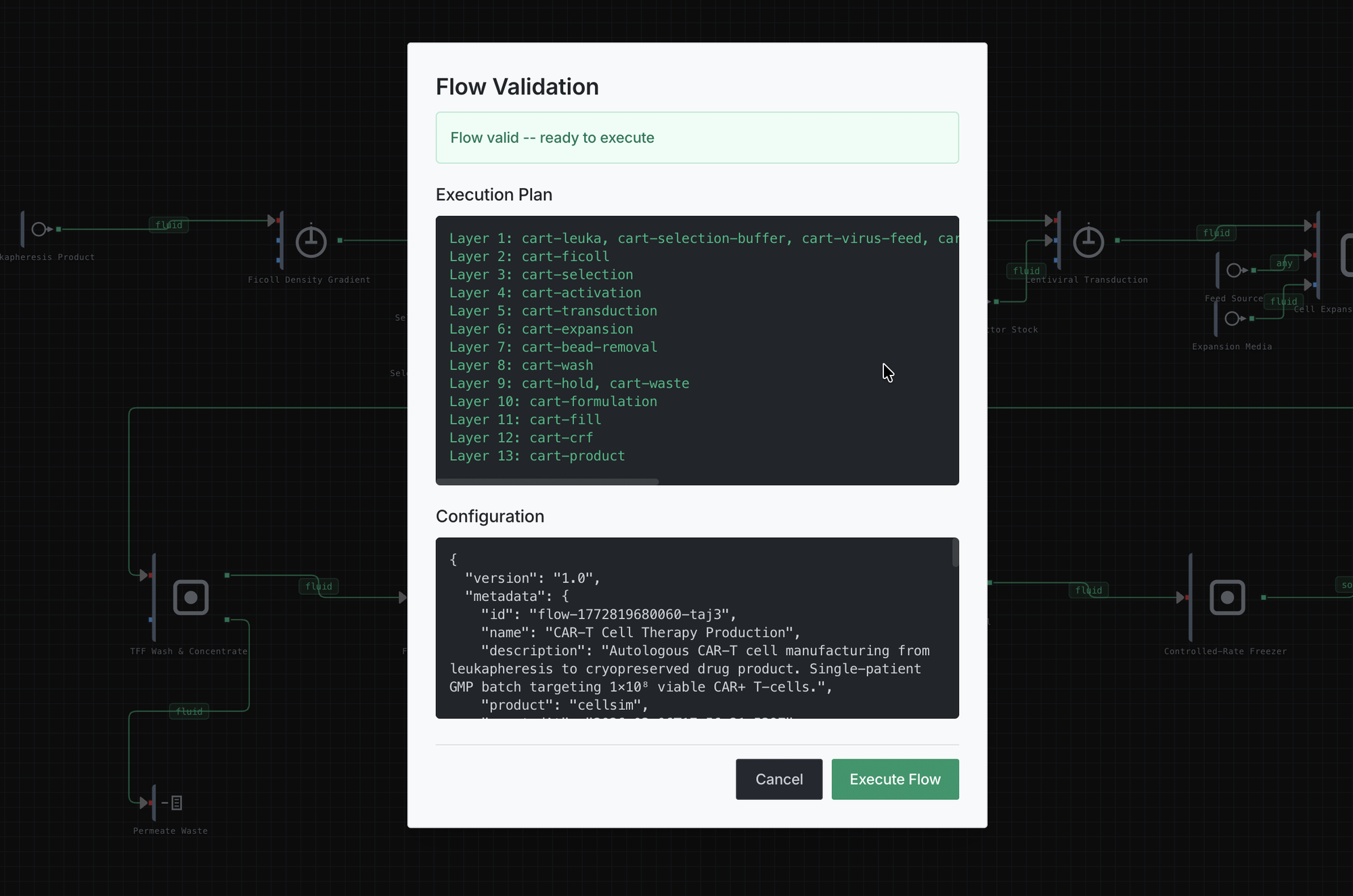Click the Layer 1 line in Execution Plan
The width and height of the screenshot is (1353, 896).
[x=704, y=238]
